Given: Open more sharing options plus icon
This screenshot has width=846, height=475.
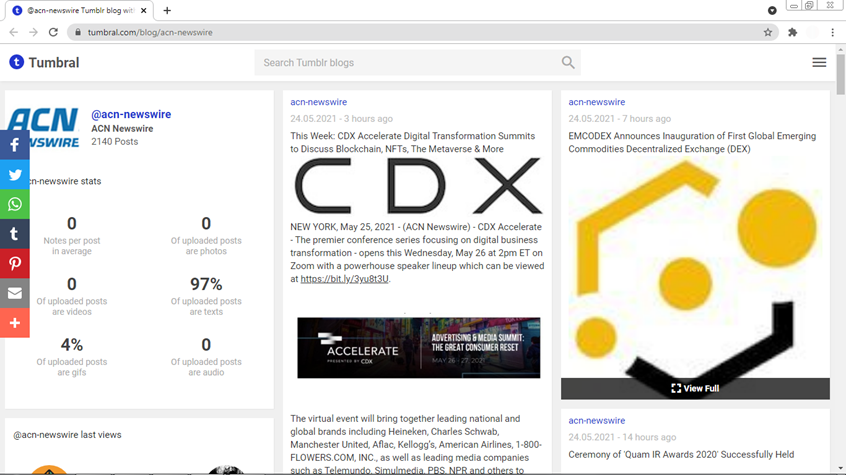Looking at the screenshot, I should 15,323.
